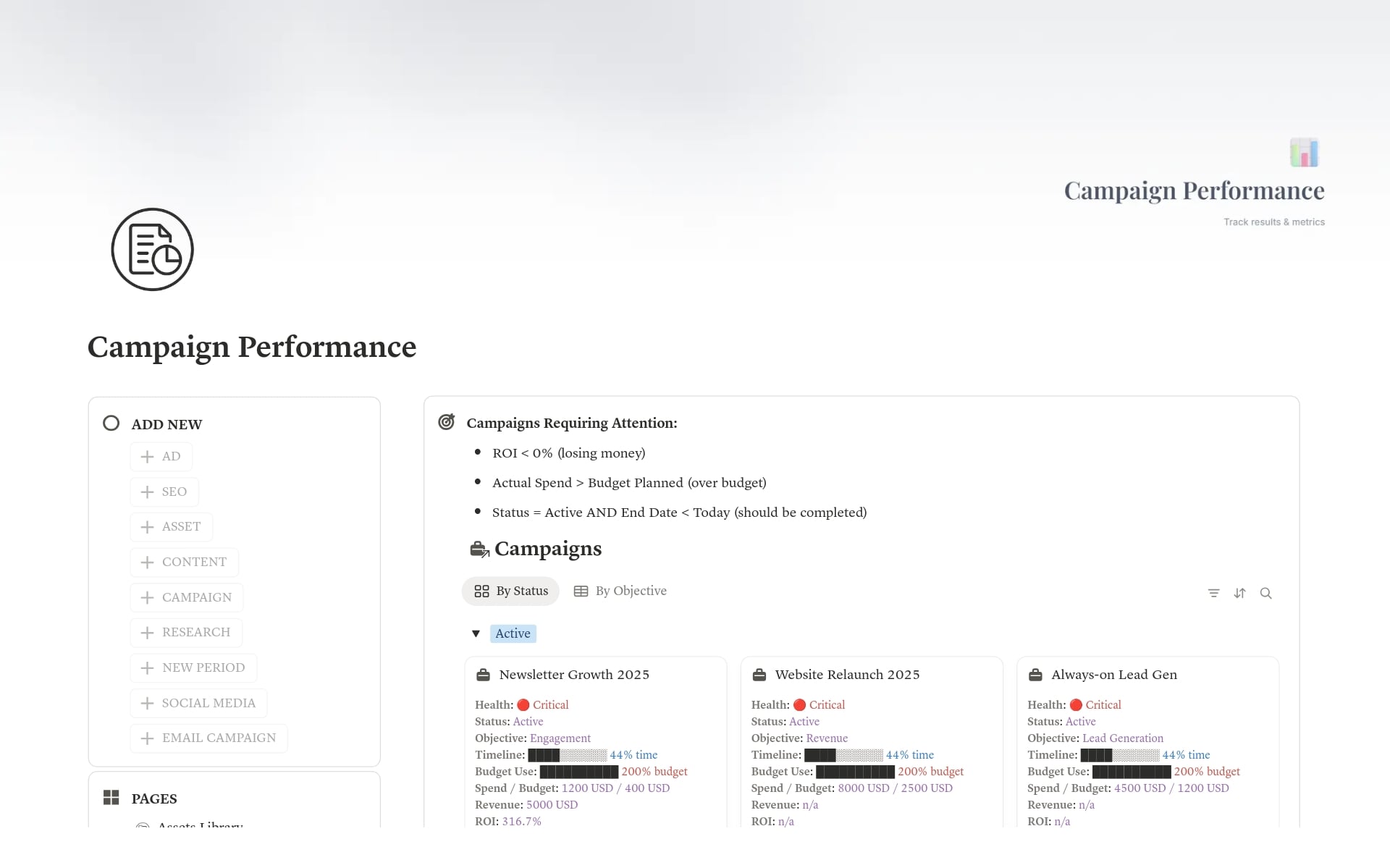Switch to the By Objective view
1390x868 pixels.
tap(620, 591)
